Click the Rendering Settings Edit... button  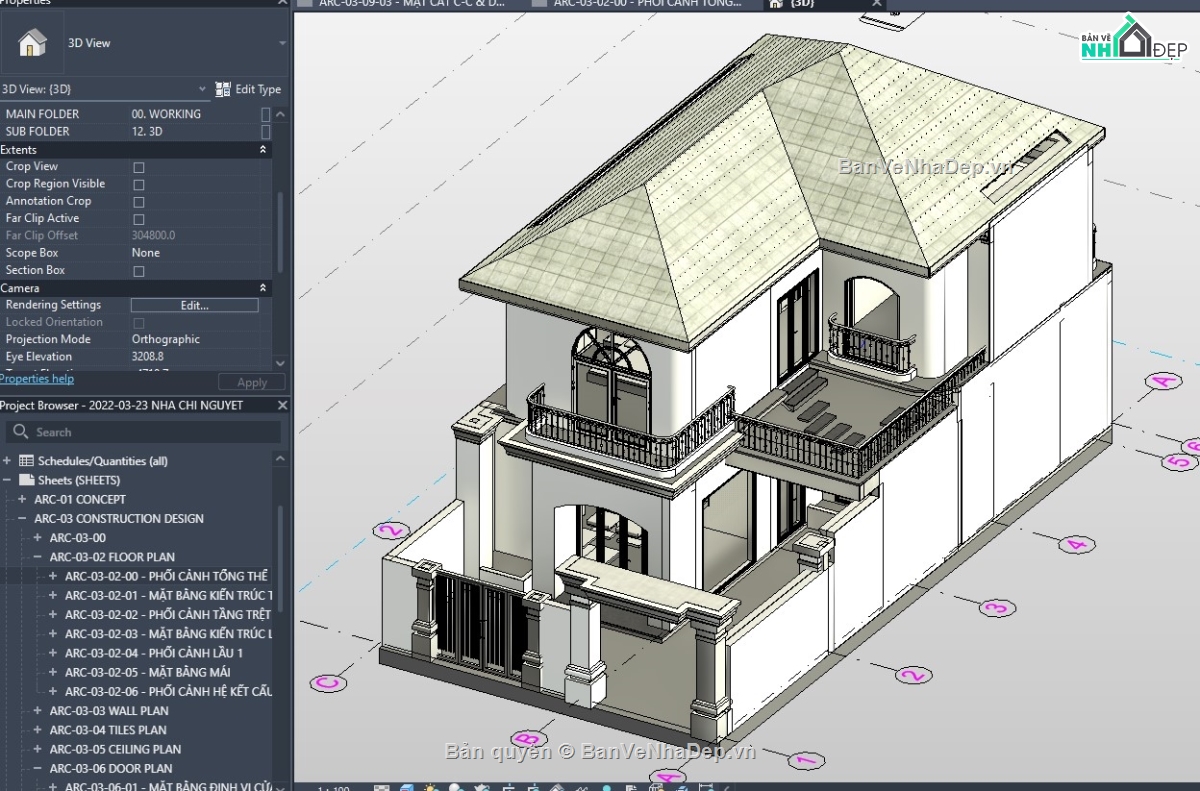(194, 305)
